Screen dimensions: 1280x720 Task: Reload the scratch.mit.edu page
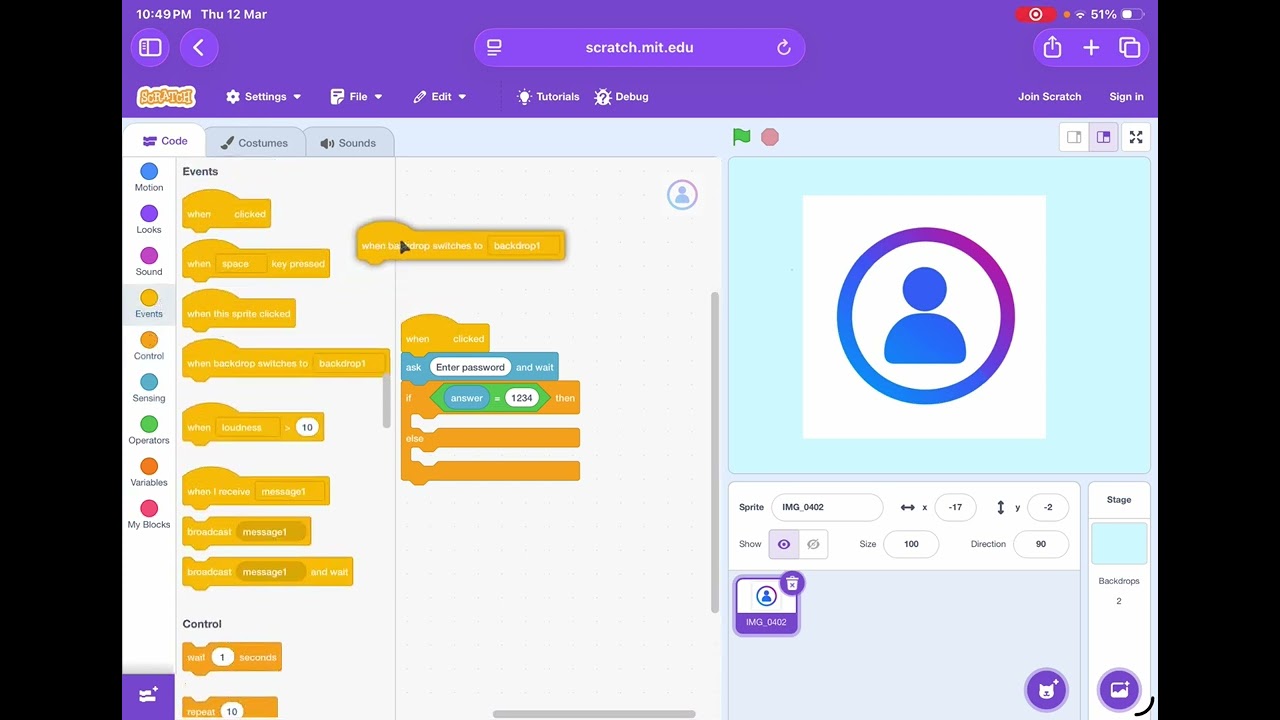coord(784,48)
